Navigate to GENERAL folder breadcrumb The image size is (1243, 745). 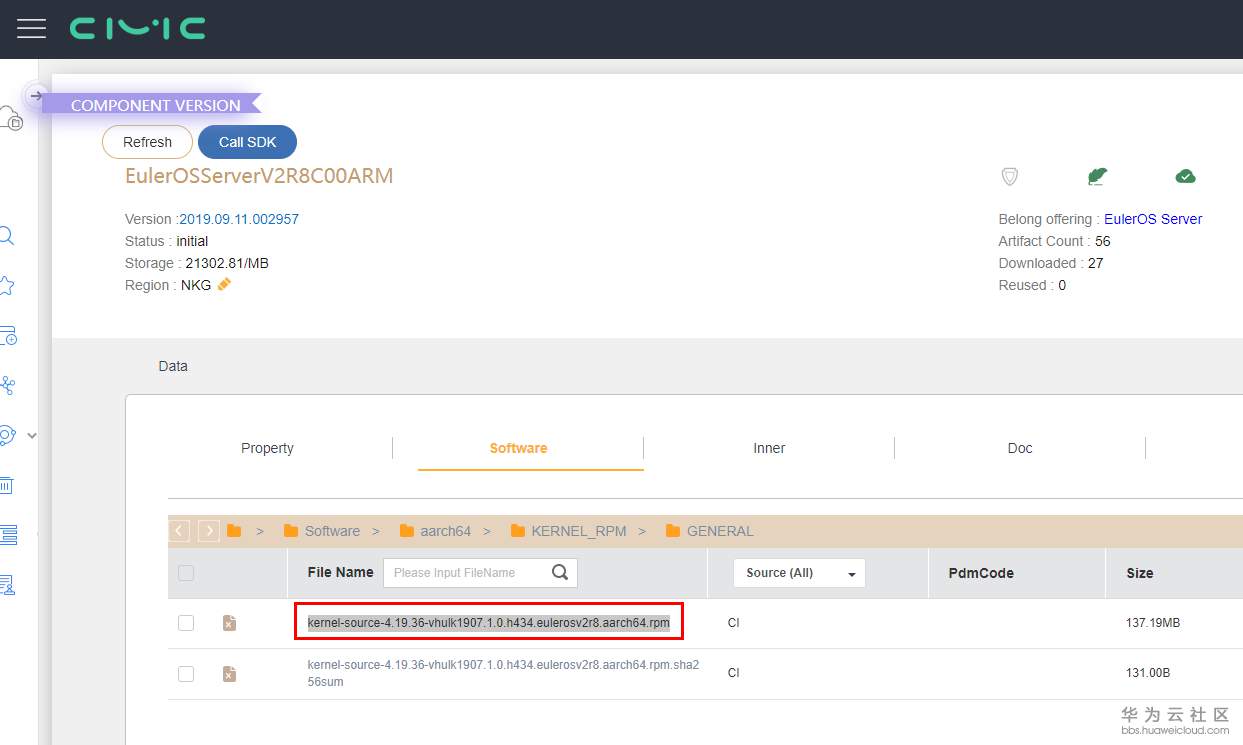pos(709,531)
